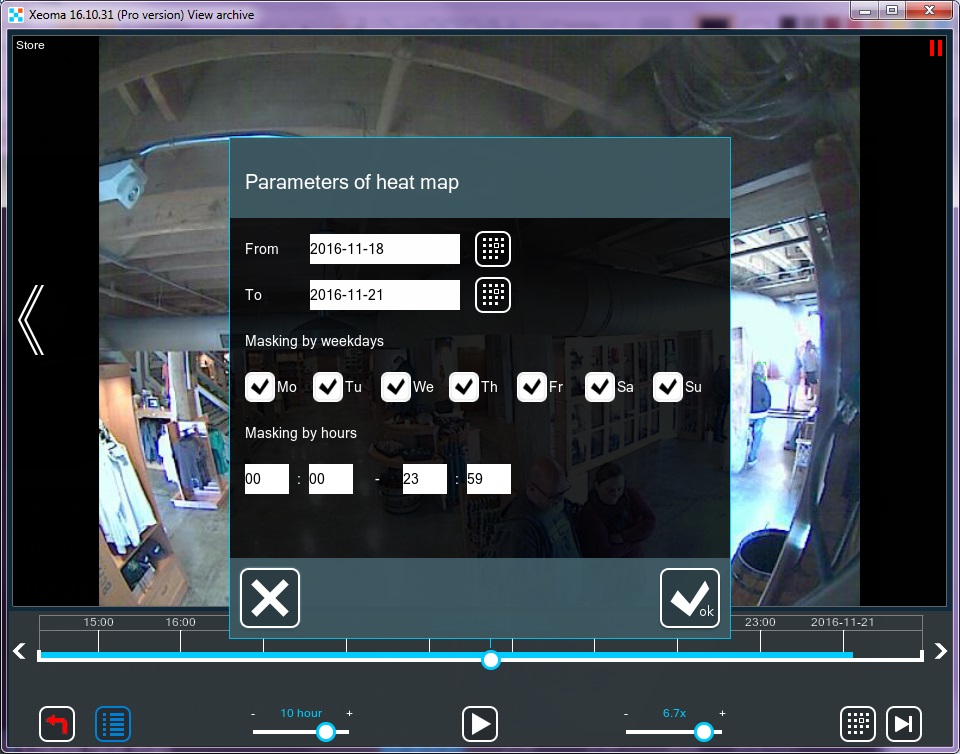The height and width of the screenshot is (754, 960).
Task: Disable the Fr weekday checkbox
Action: pyautogui.click(x=531, y=387)
